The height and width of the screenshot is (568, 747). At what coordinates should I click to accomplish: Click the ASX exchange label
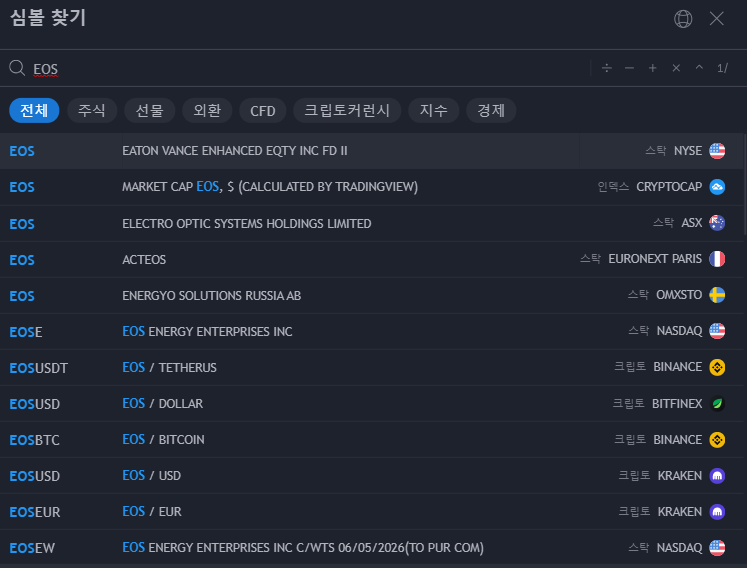[x=692, y=223]
